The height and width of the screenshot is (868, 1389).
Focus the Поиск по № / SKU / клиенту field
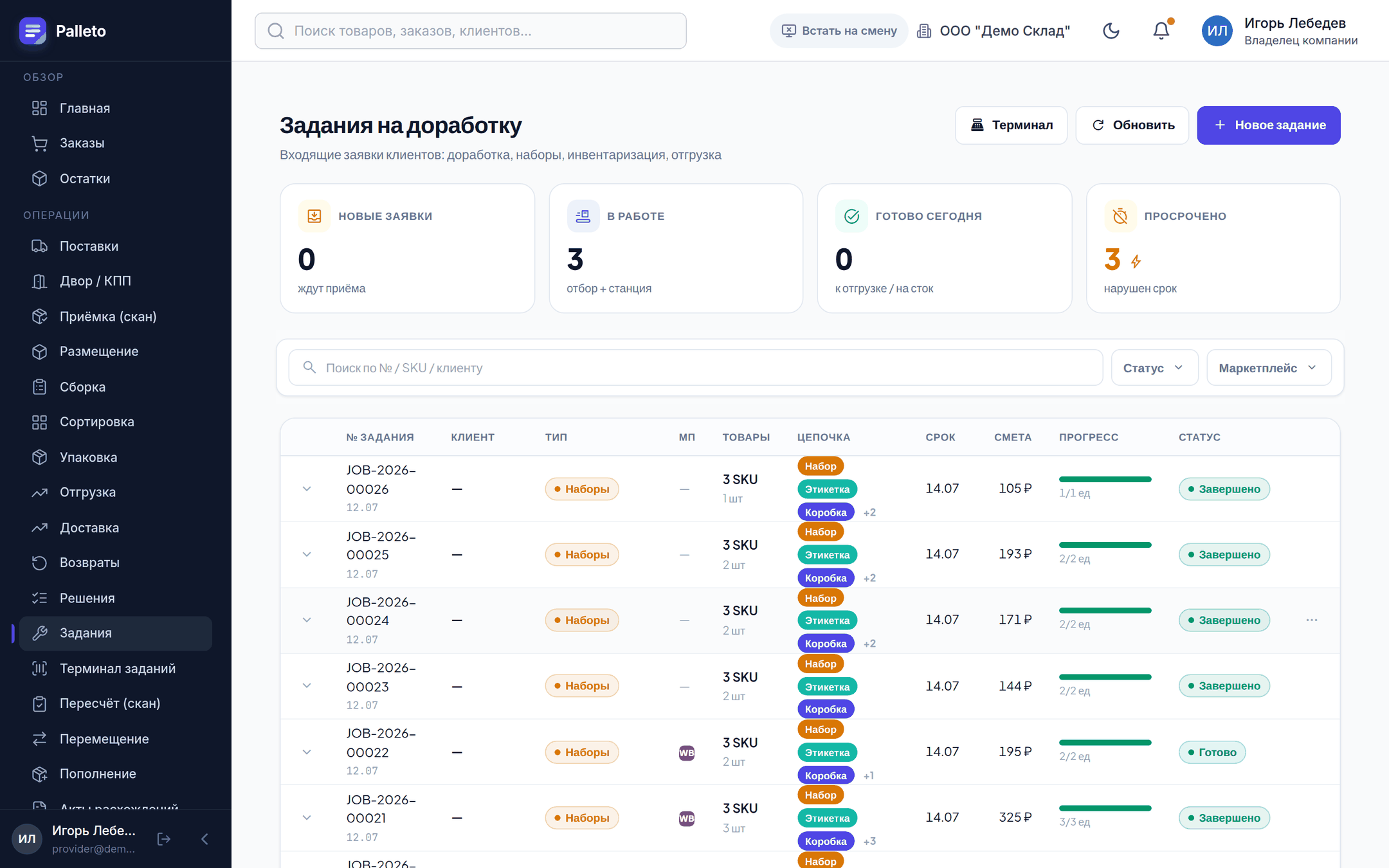click(696, 368)
